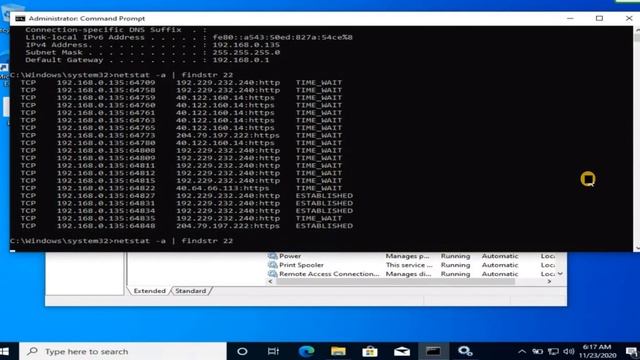Click the Services horizontal scrollbar thumb

pos(396,281)
